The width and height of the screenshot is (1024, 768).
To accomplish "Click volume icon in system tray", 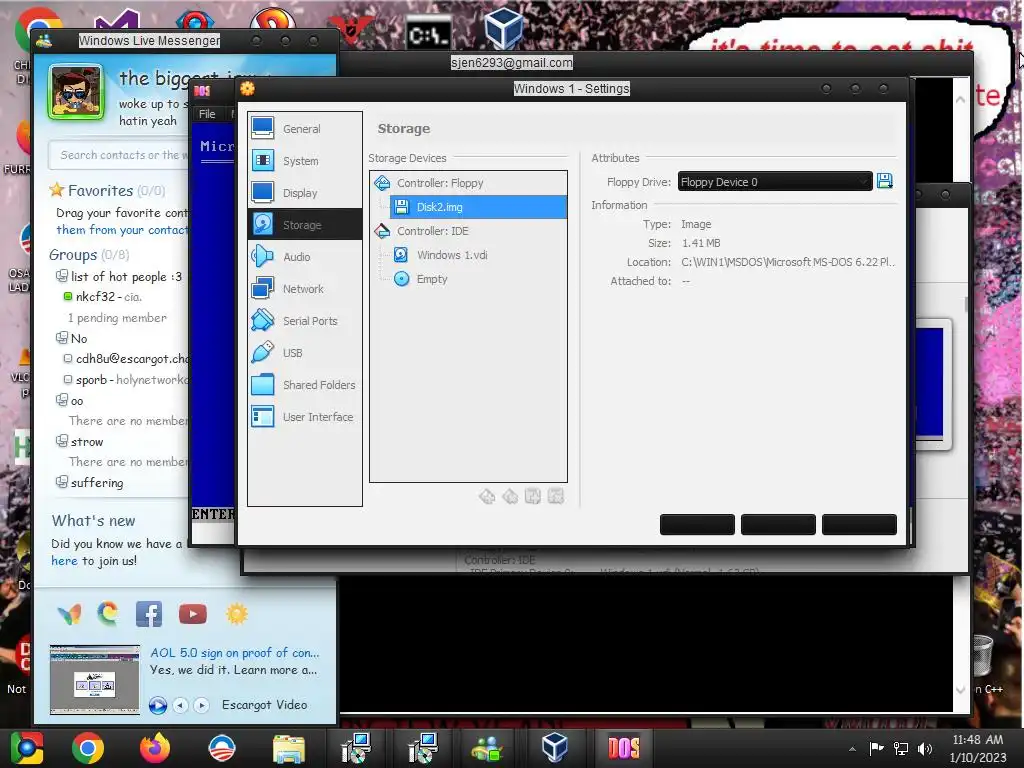I will 925,748.
